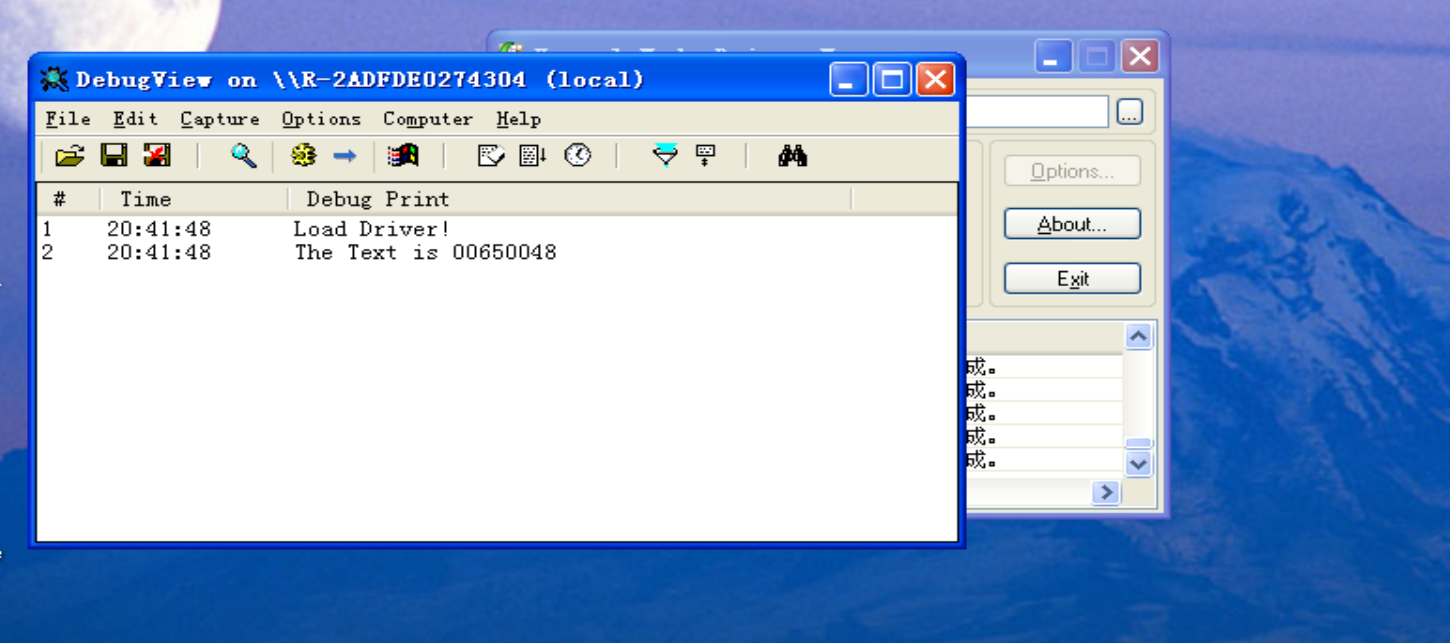Open the File menu
Image resolution: width=1450 pixels, height=643 pixels.
pyautogui.click(x=68, y=119)
